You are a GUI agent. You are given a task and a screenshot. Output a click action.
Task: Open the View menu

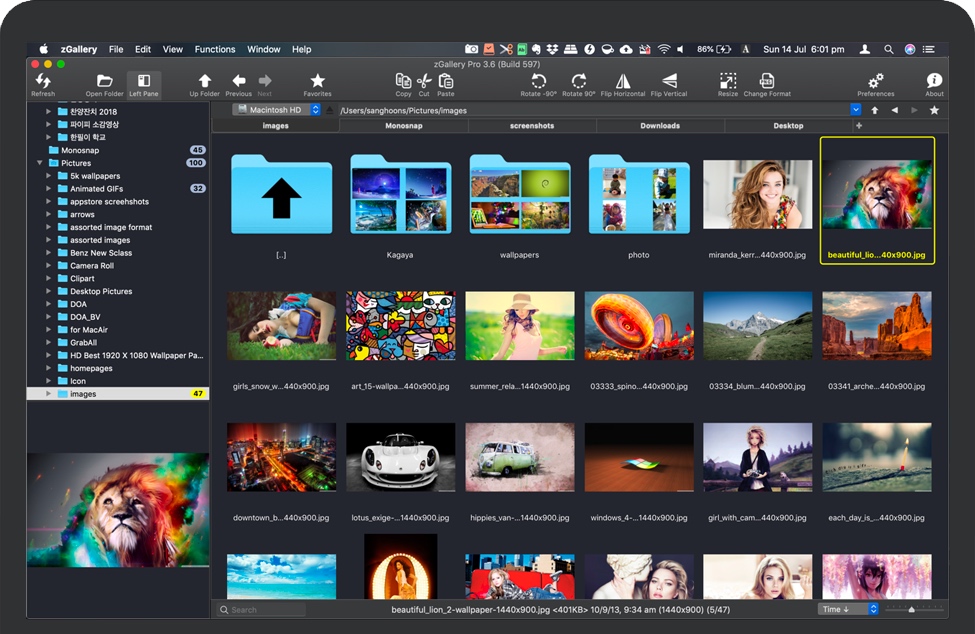pyautogui.click(x=172, y=49)
